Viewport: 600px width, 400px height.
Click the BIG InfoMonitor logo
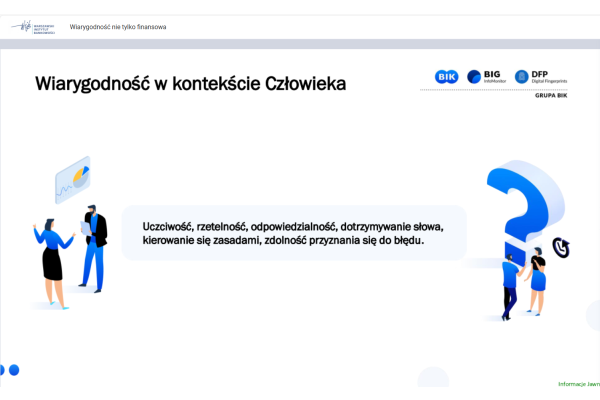(x=487, y=77)
